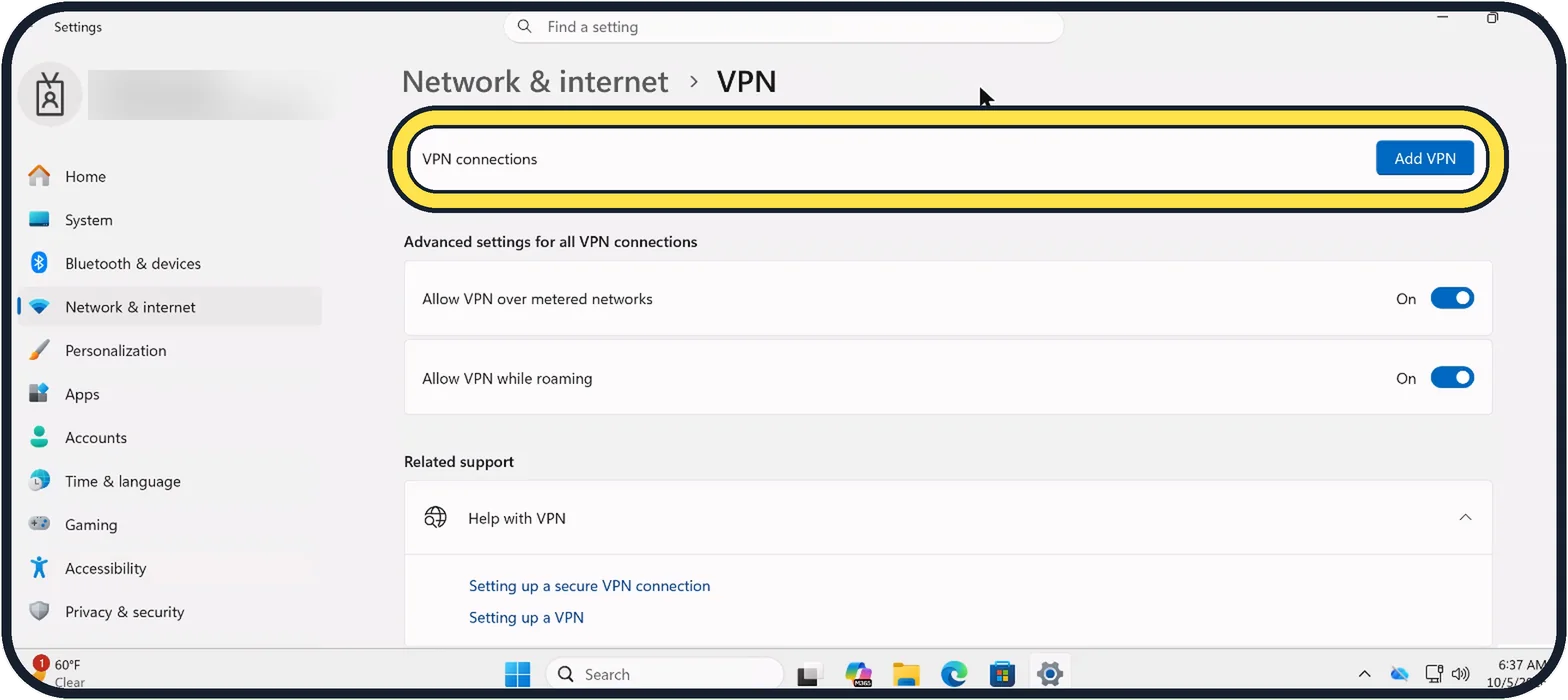Show hidden icons in system tray

(1364, 674)
